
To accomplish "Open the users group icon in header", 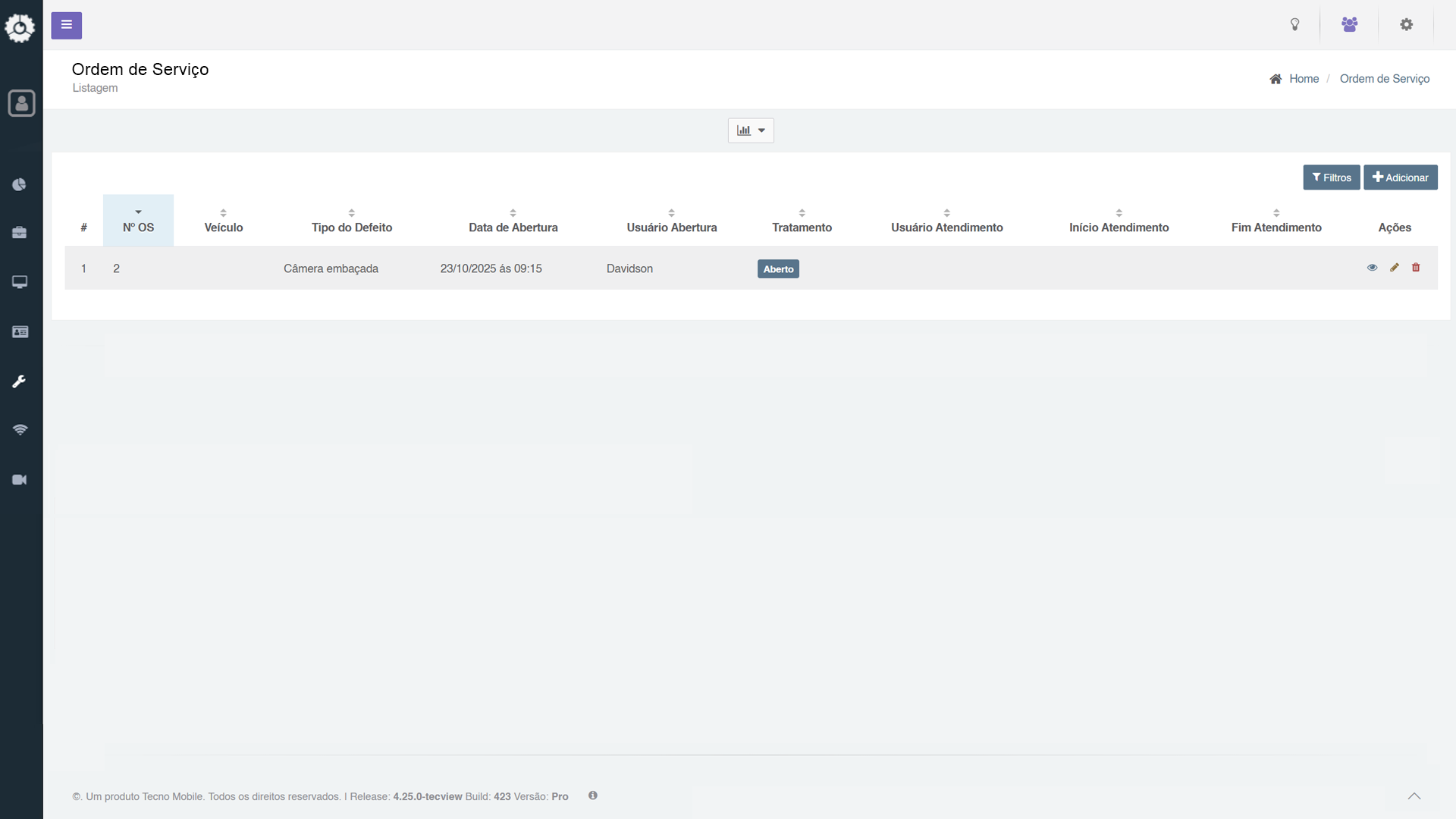I will tap(1349, 25).
